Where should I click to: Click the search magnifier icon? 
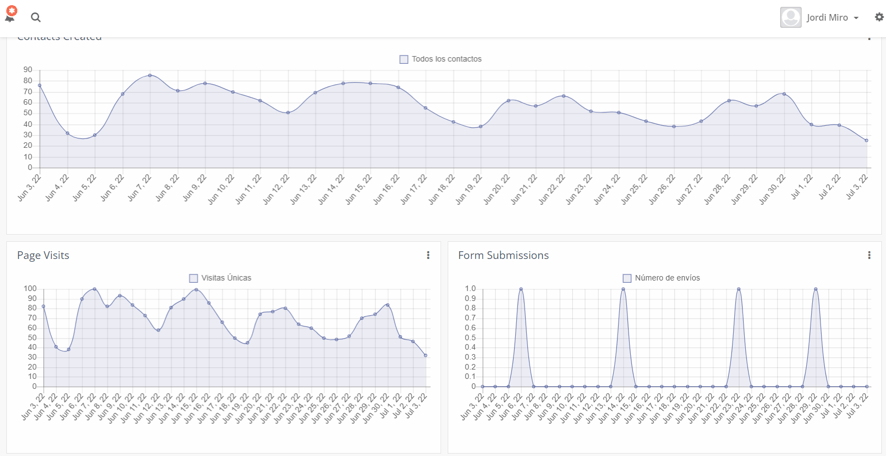[x=36, y=18]
